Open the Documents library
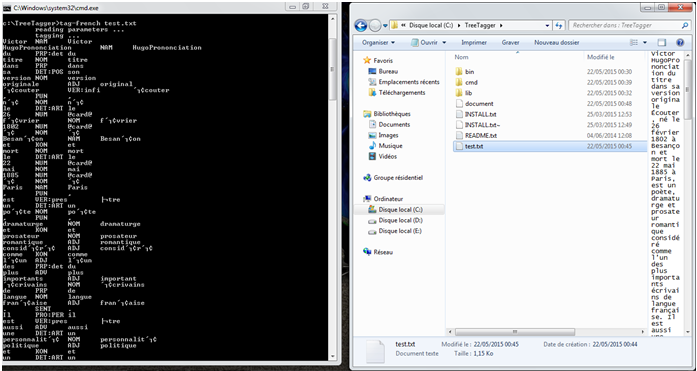The width and height of the screenshot is (697, 371). point(389,124)
